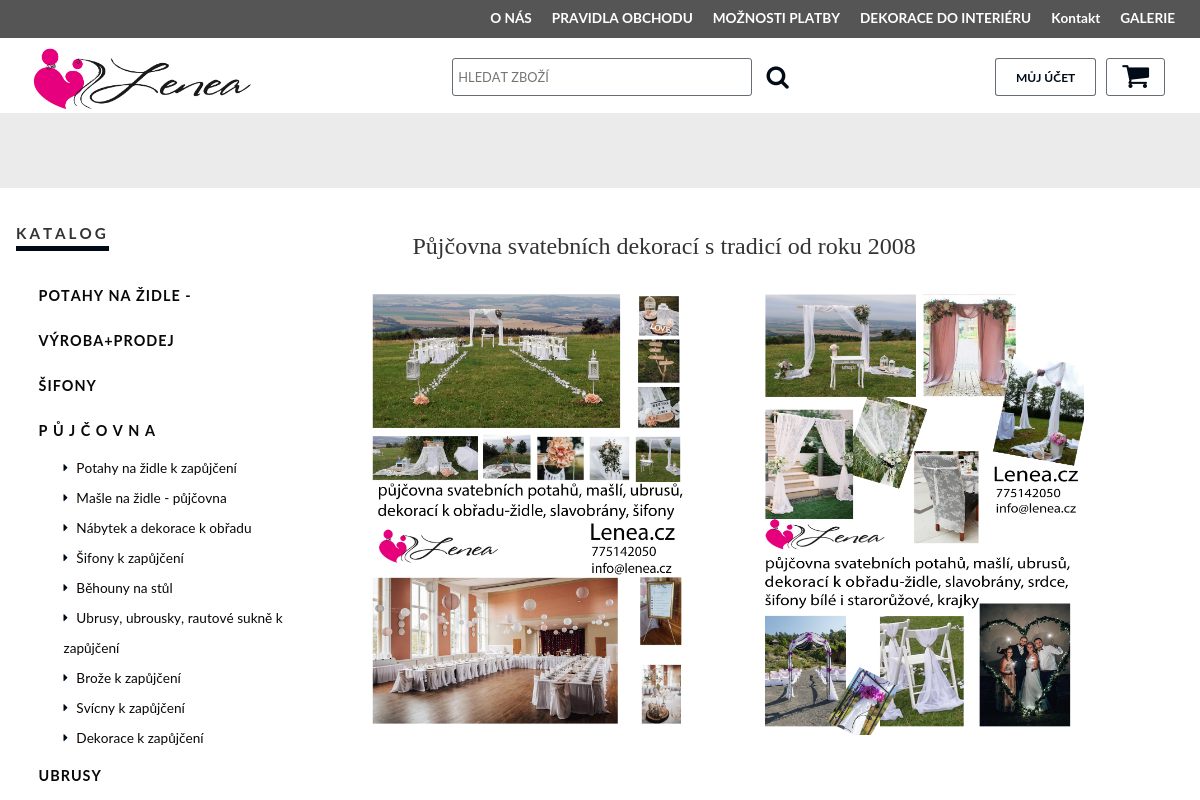Open Svícny k zapůjčení subcategory
Image resolution: width=1200 pixels, height=800 pixels.
coord(130,708)
